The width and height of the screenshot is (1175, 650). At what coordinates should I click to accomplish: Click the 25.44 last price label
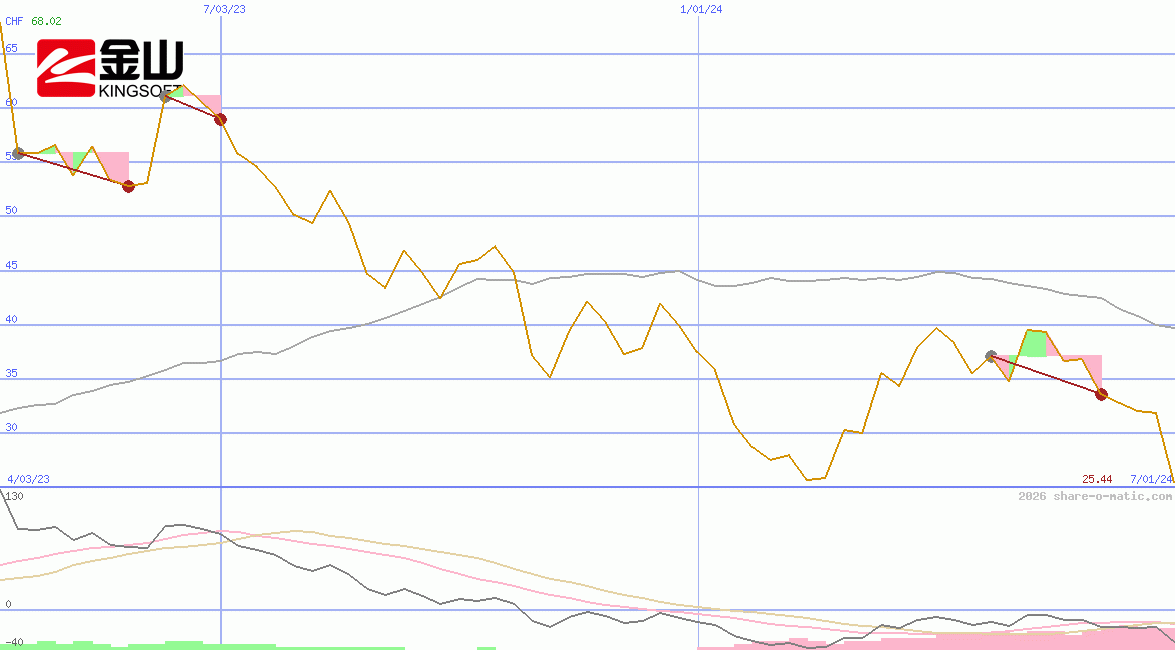coord(1097,479)
